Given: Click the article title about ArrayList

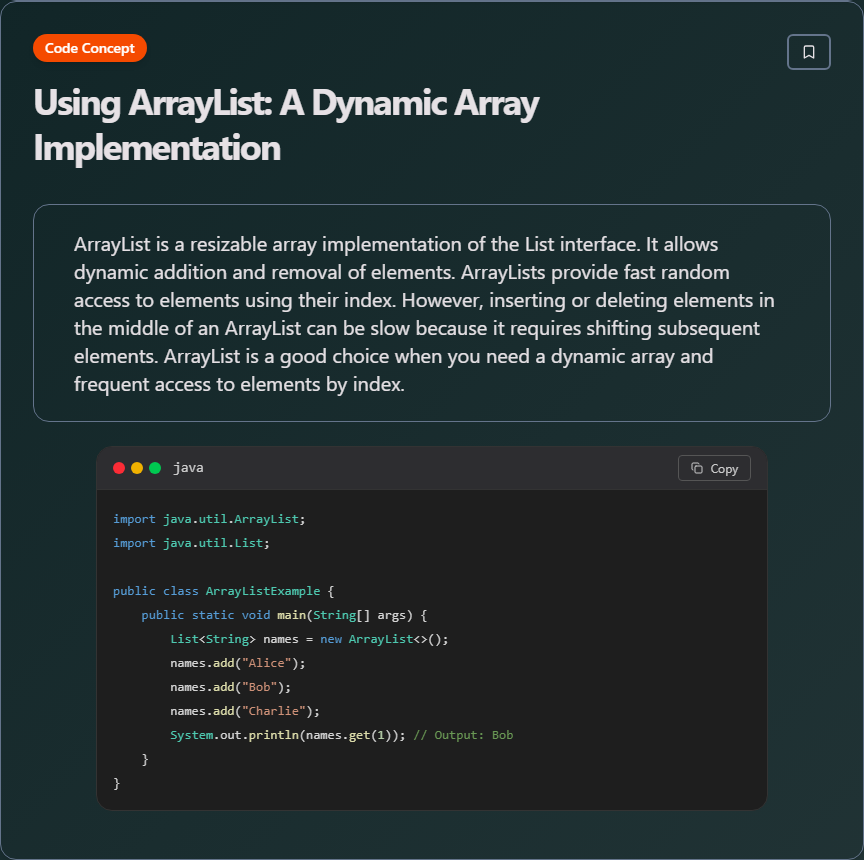Looking at the screenshot, I should point(286,125).
